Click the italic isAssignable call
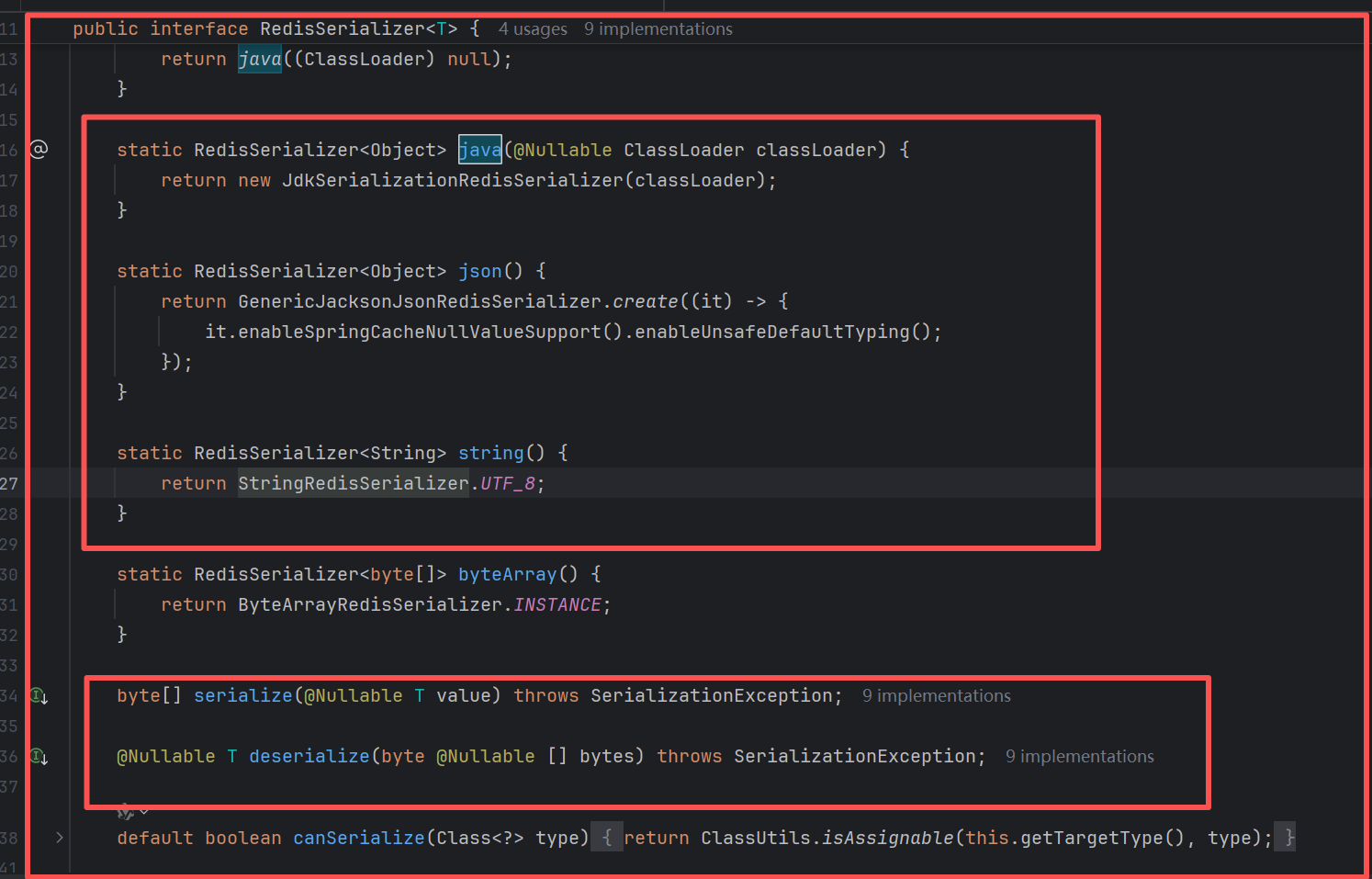Viewport: 1372px width, 879px height. click(888, 839)
